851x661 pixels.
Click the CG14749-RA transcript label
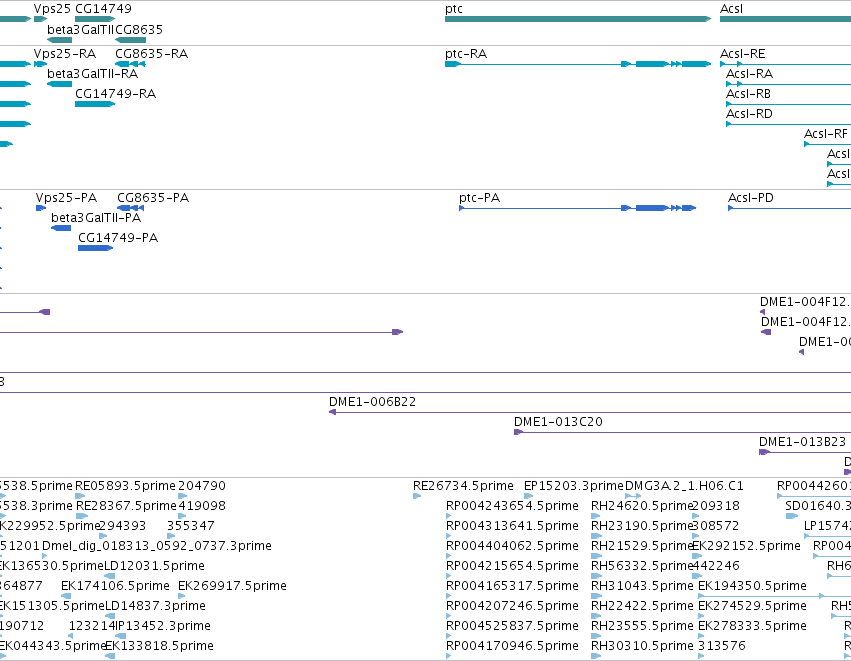pyautogui.click(x=115, y=94)
